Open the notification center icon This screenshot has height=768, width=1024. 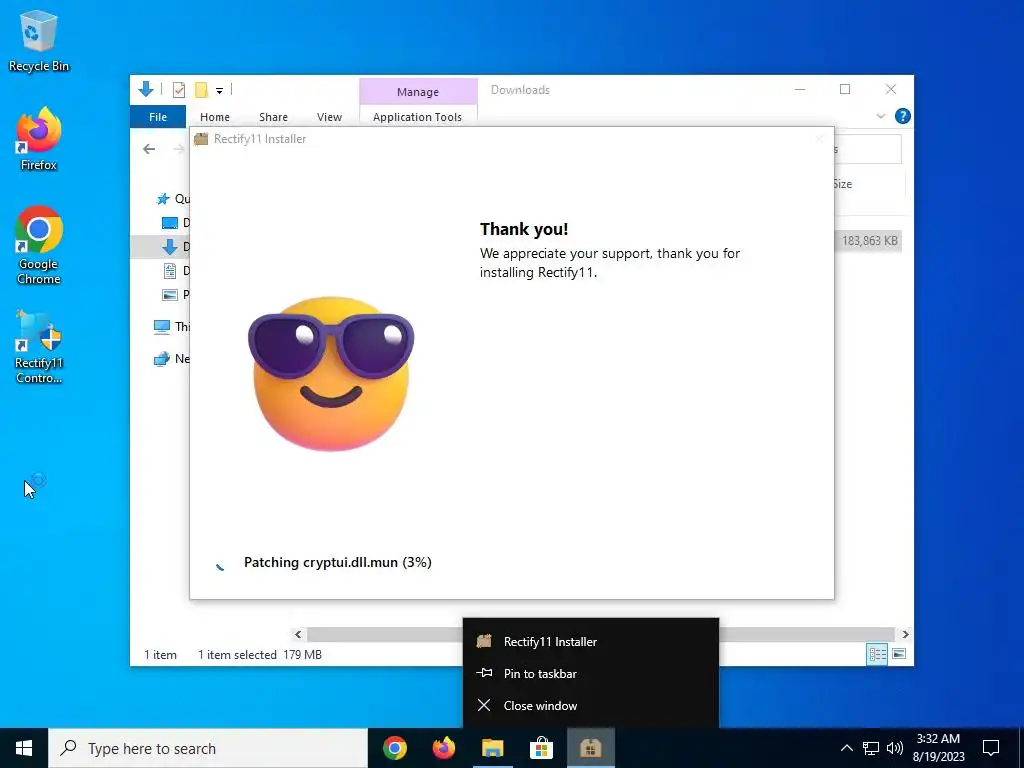tap(991, 748)
